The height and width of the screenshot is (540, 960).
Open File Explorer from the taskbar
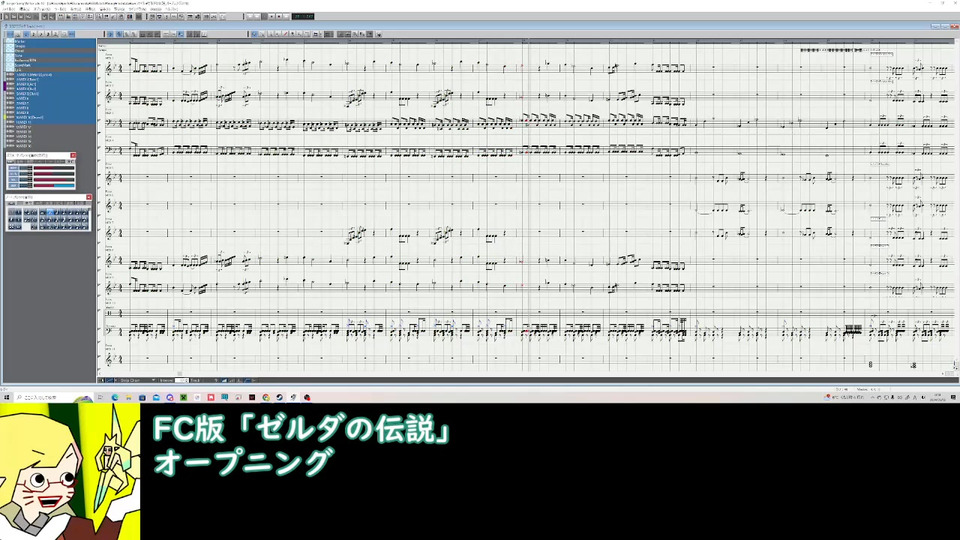tap(129, 397)
